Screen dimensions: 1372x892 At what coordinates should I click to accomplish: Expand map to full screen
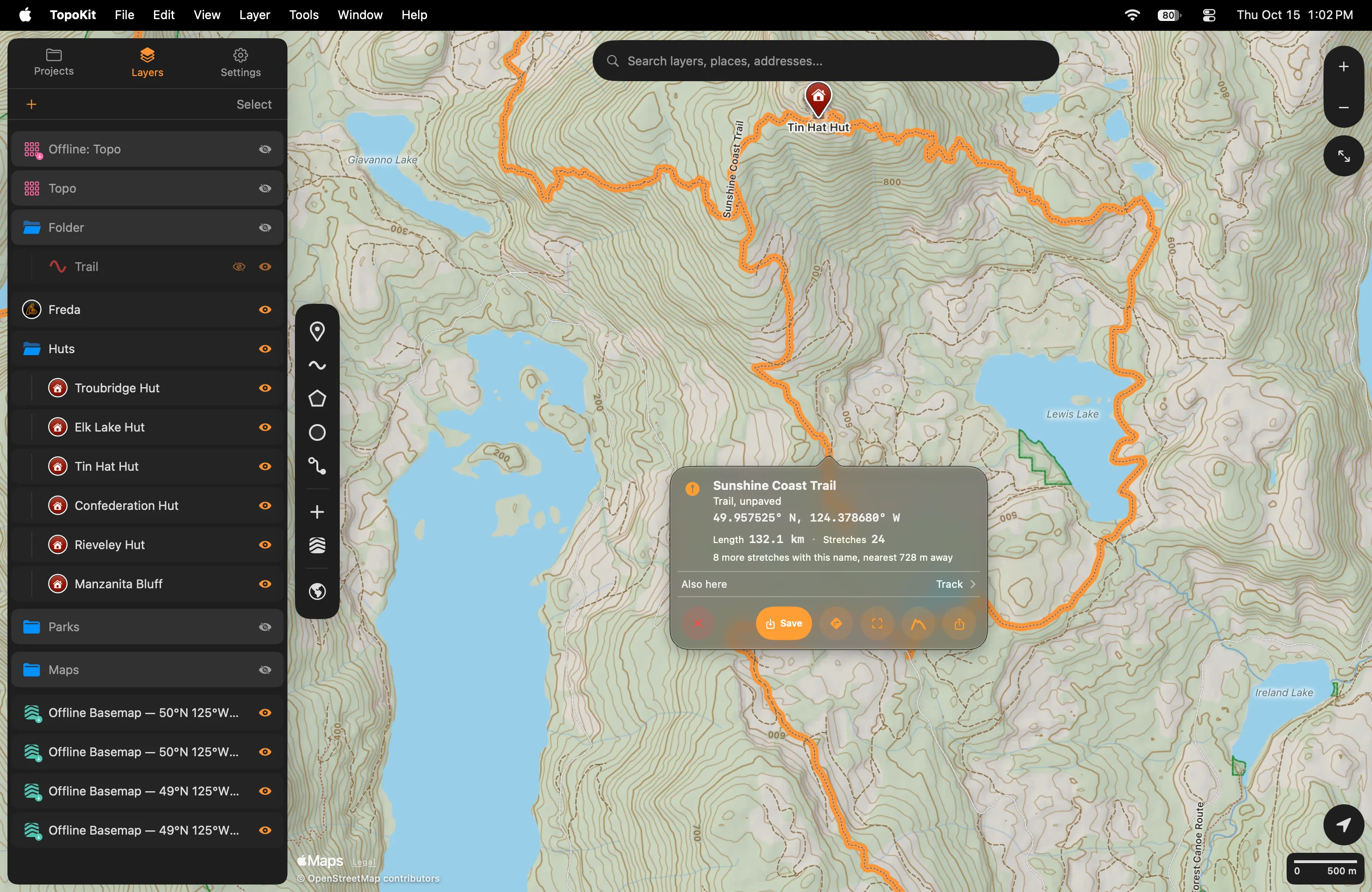(1343, 156)
